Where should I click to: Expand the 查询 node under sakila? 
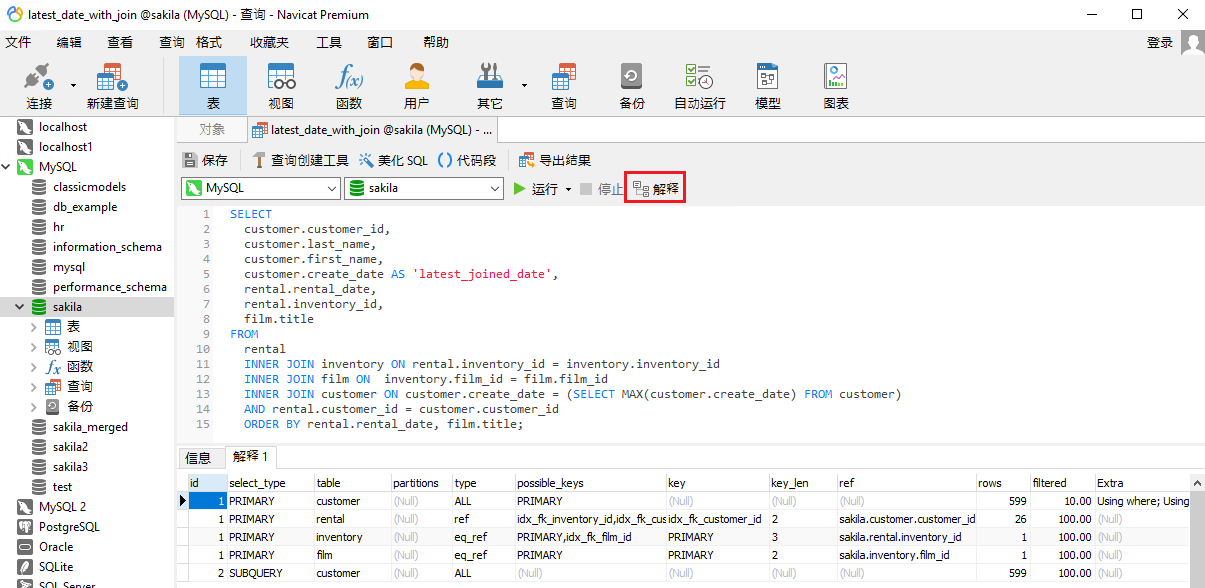34,387
